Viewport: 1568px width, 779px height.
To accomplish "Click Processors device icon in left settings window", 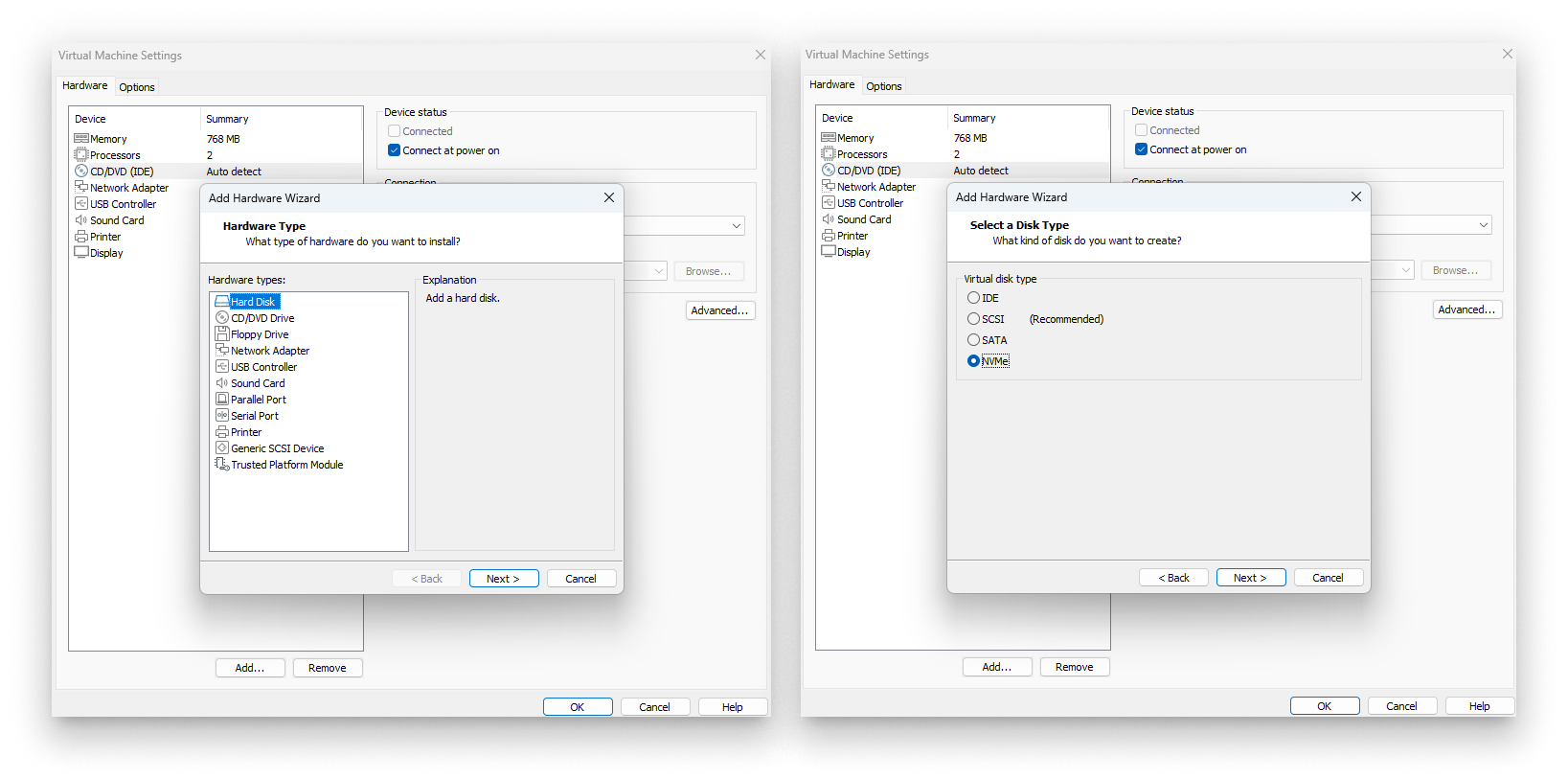I will tap(81, 154).
